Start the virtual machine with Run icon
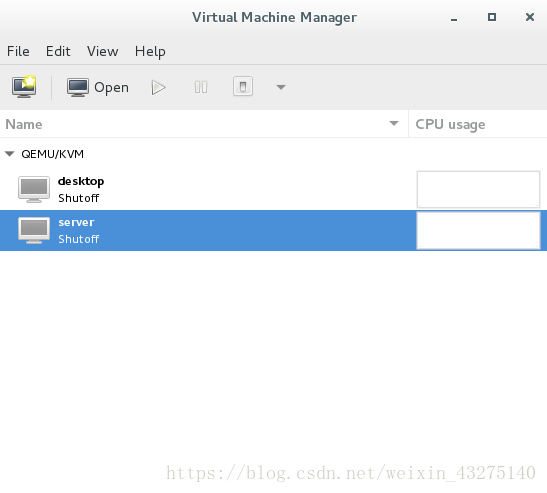The width and height of the screenshot is (547, 493). point(158,87)
